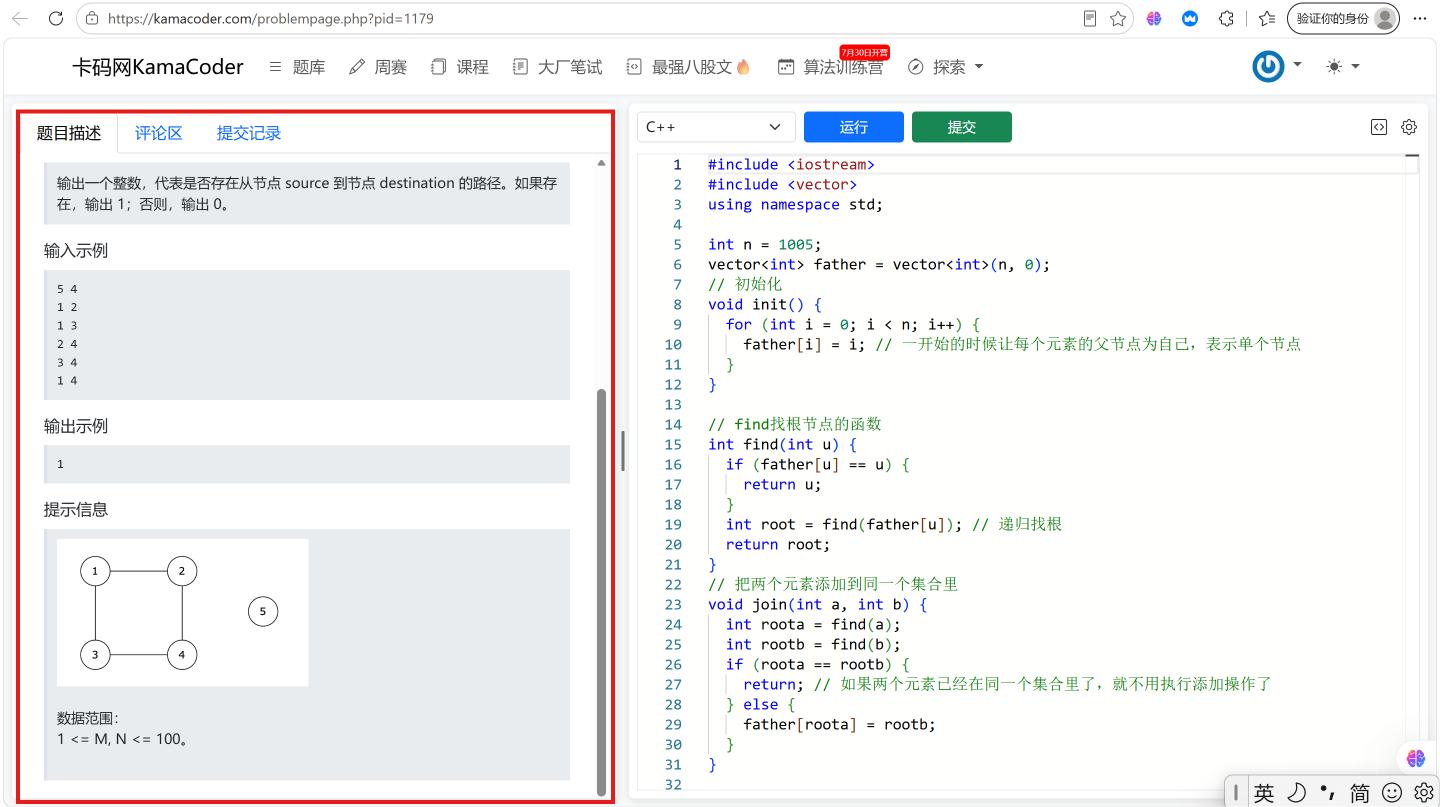Click the 简 simplified Chinese toggle
This screenshot has width=1440, height=807.
coord(1360,793)
